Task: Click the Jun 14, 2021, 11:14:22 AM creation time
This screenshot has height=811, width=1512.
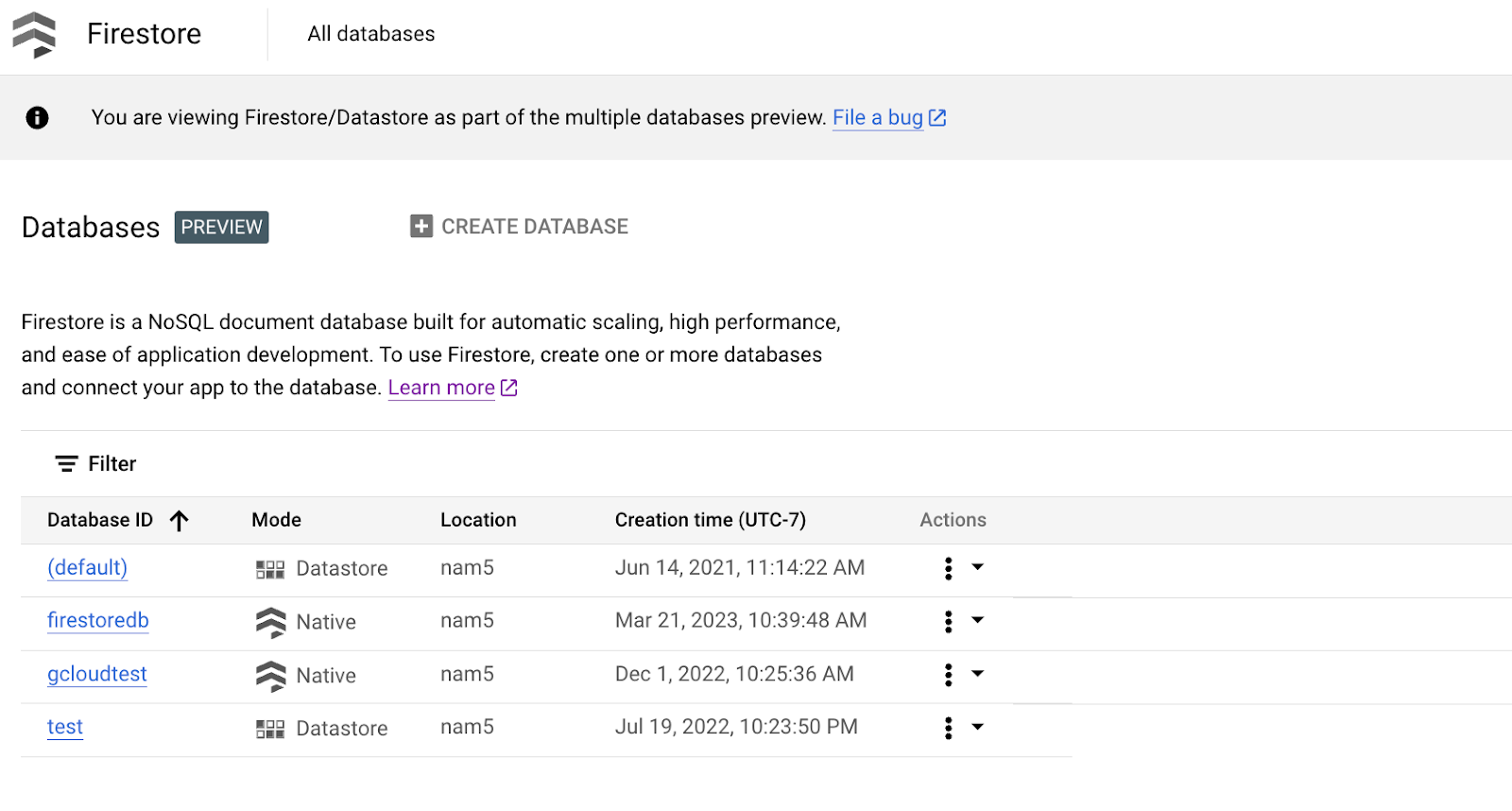Action: [740, 567]
